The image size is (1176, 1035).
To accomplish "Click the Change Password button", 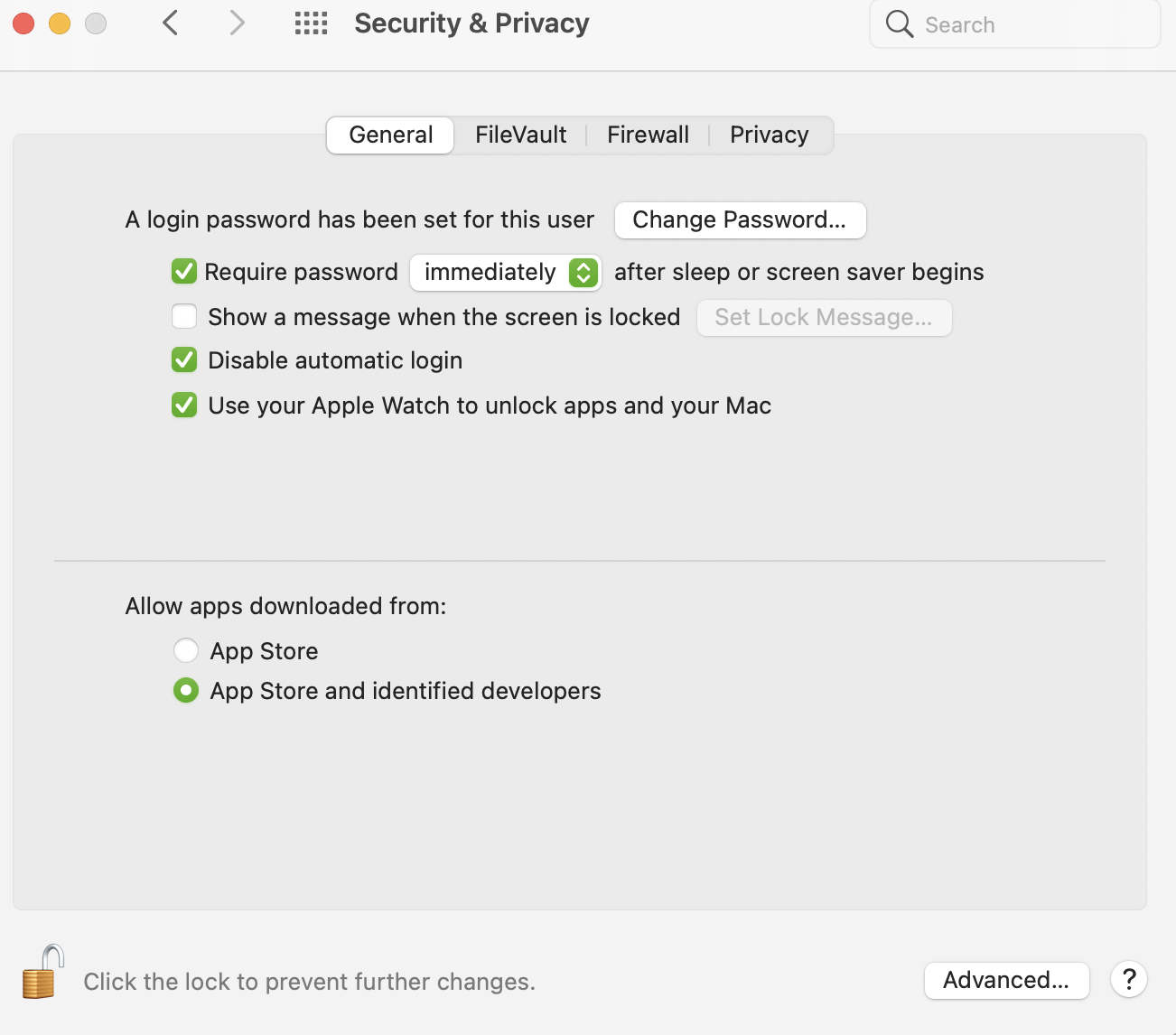I will point(740,220).
